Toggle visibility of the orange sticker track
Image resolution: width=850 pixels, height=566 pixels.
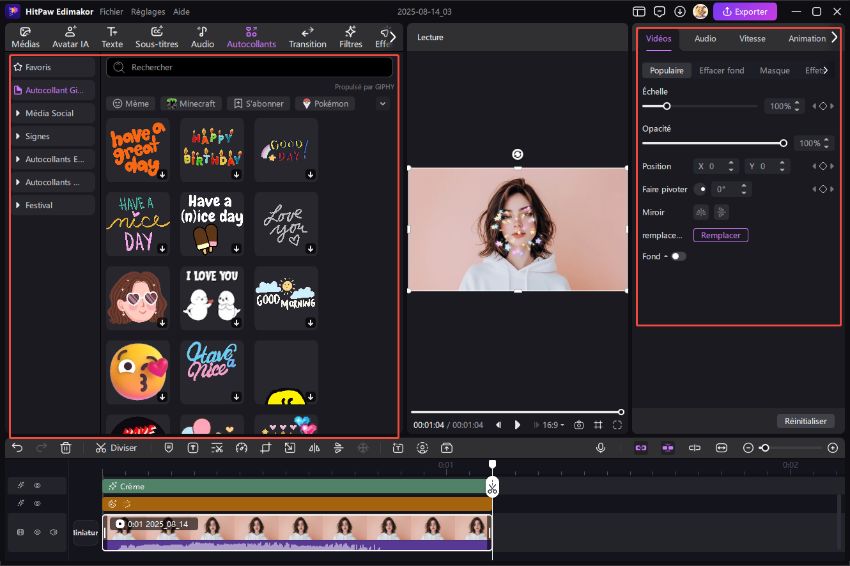click(x=37, y=504)
